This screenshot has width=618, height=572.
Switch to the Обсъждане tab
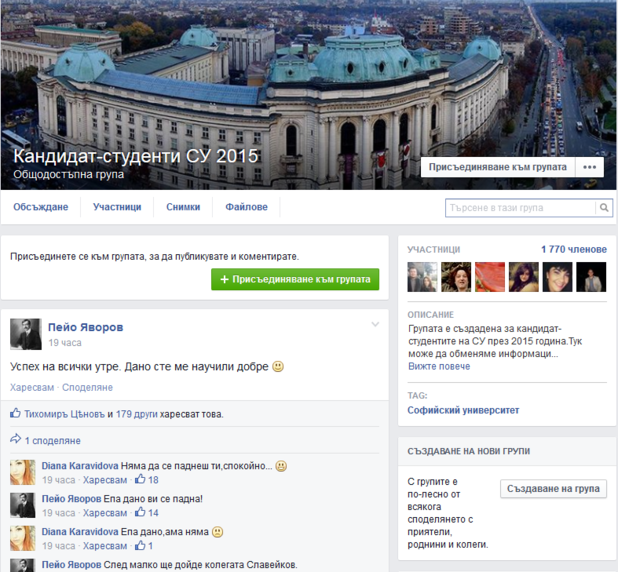click(41, 207)
